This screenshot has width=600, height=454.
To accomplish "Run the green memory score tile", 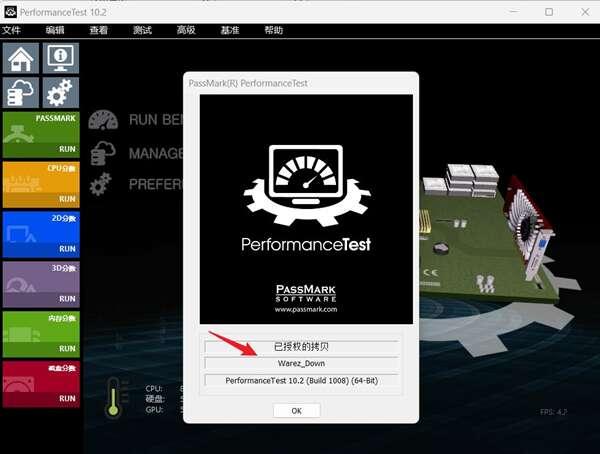I will [x=41, y=334].
